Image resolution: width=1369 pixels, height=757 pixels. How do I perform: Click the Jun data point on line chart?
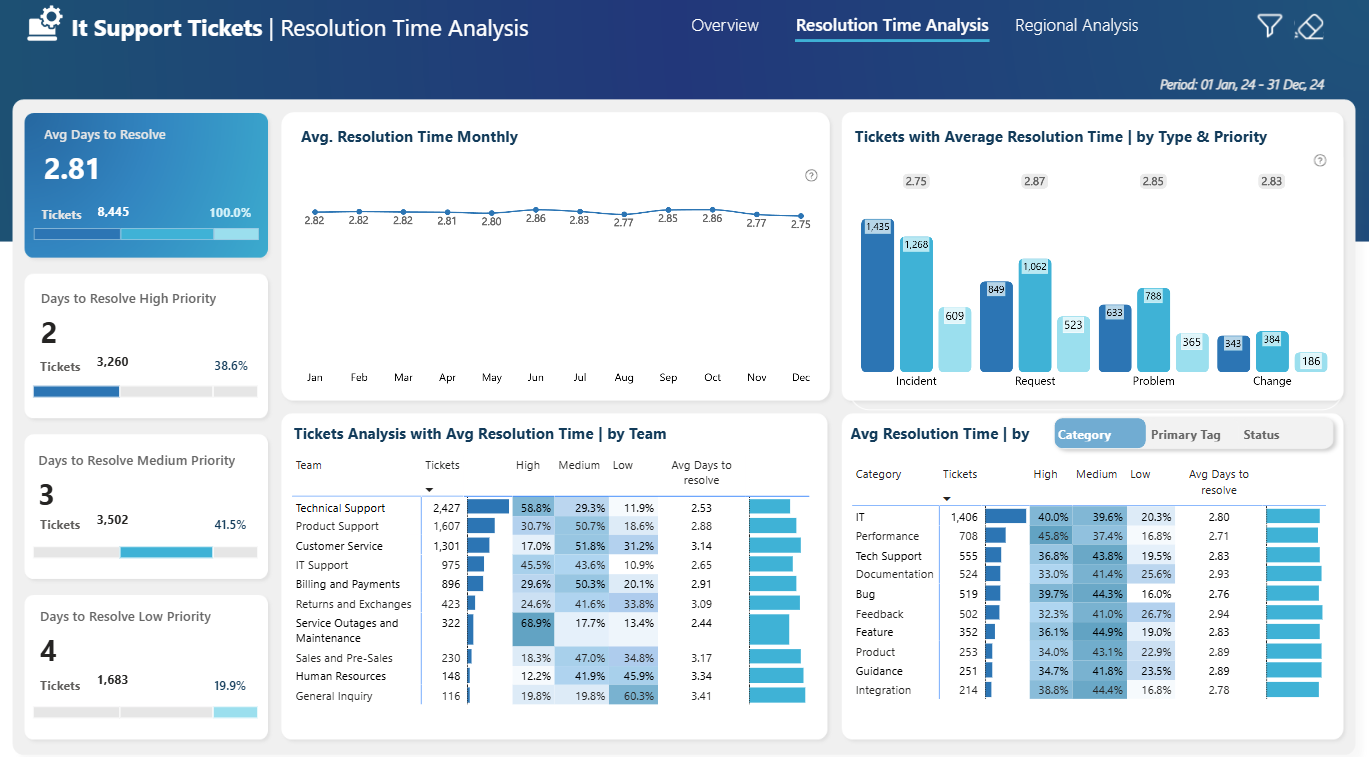pyautogui.click(x=535, y=210)
